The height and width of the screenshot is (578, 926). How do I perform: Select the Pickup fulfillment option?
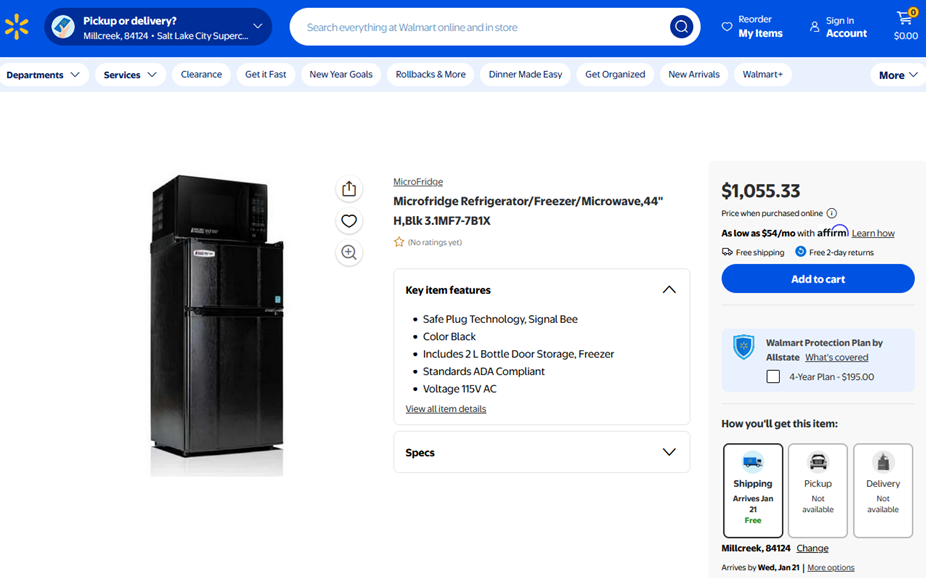point(817,490)
